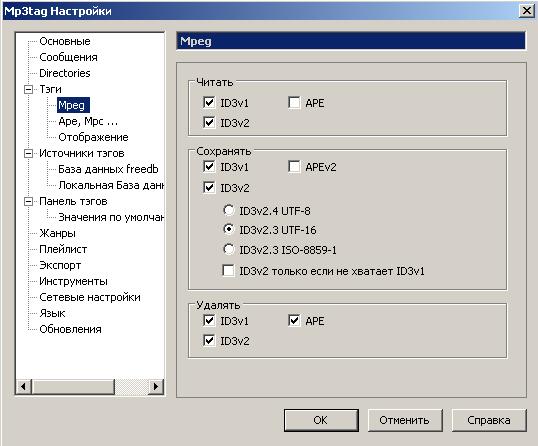The height and width of the screenshot is (446, 538).
Task: Select ID3v2.3 ISO-8859-1 radio option
Action: pos(229,249)
